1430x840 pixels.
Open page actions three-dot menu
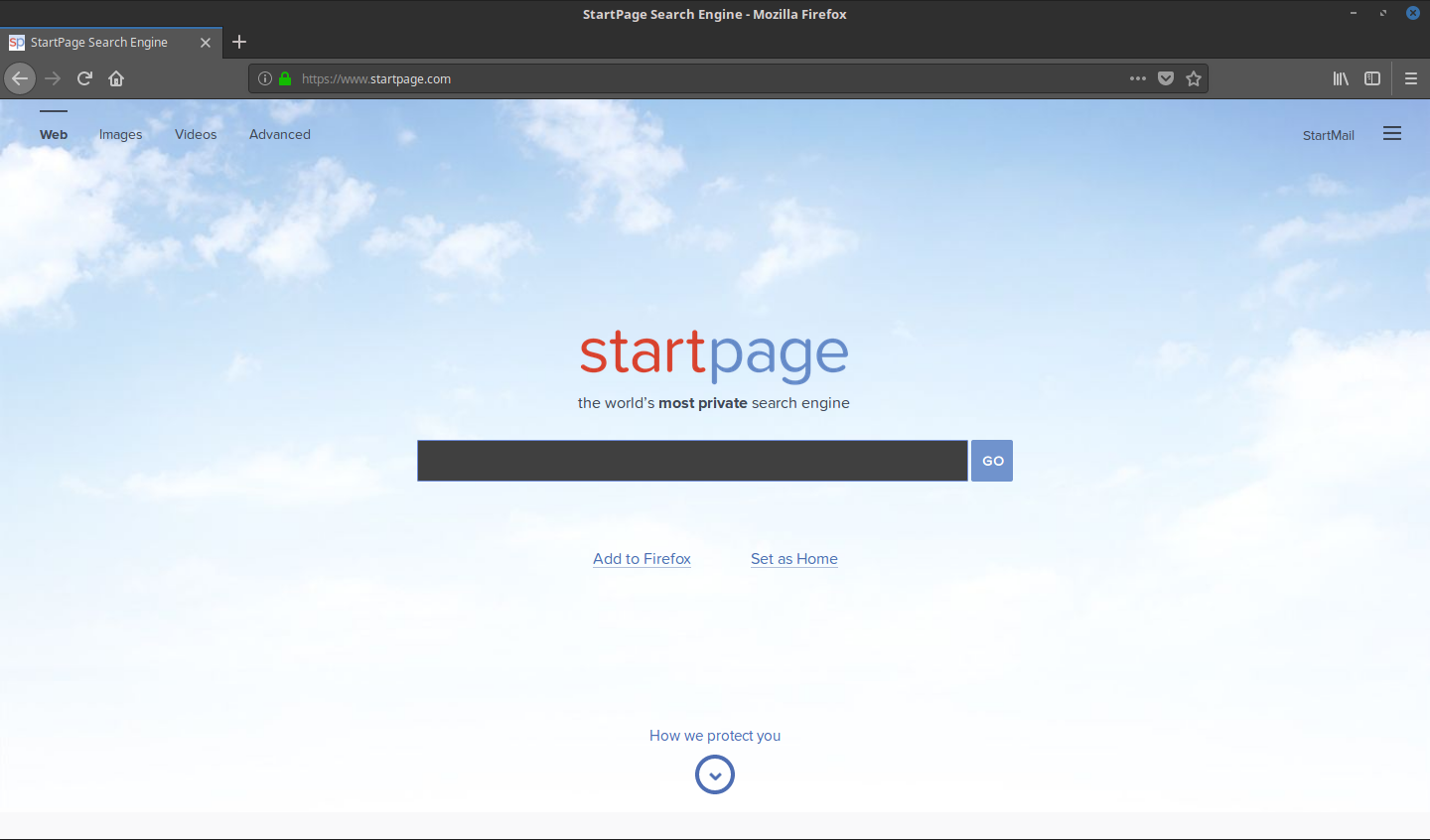1138,78
